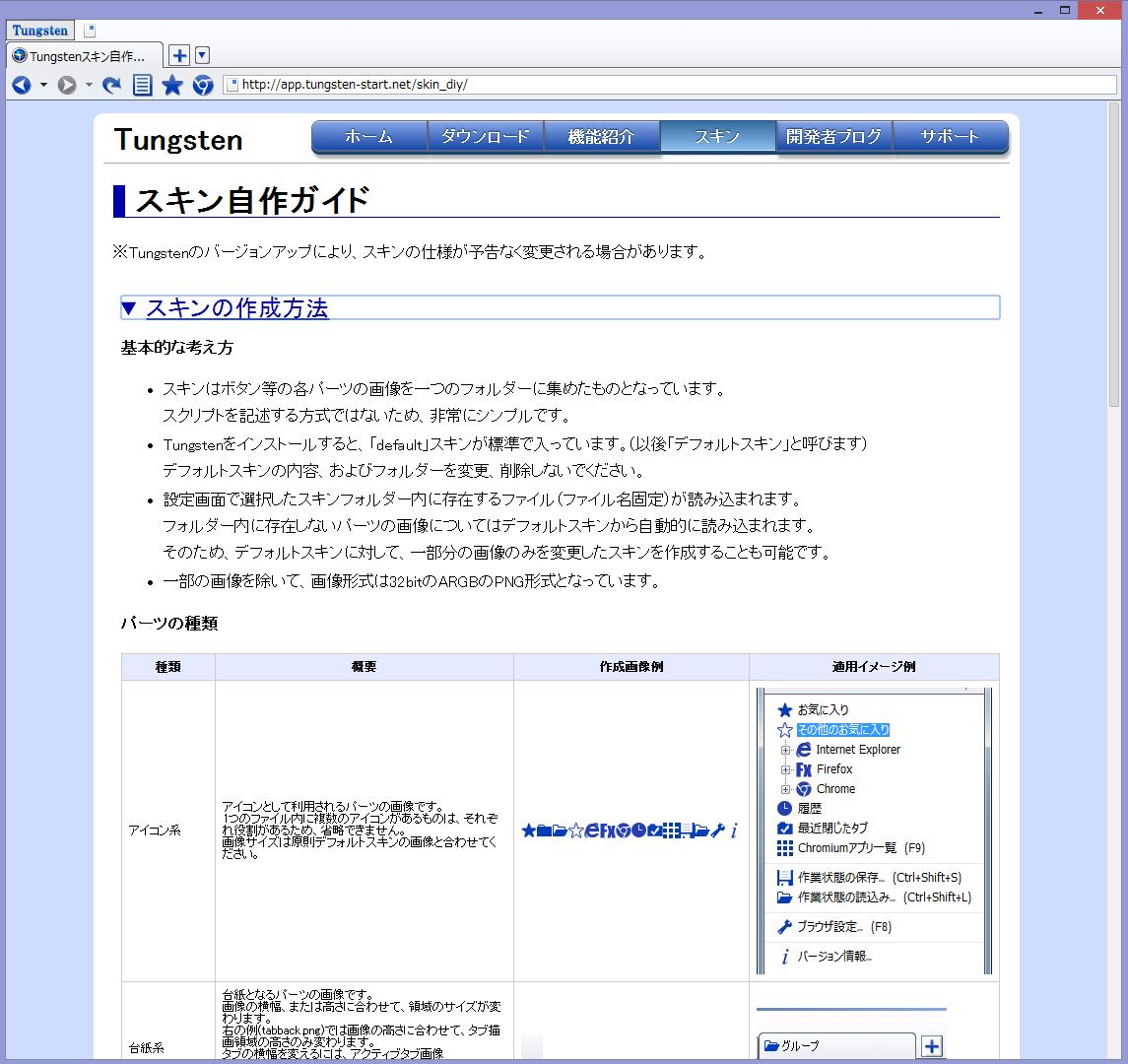1128x1064 pixels.
Task: Expand the Chrome tree node
Action: (x=785, y=789)
